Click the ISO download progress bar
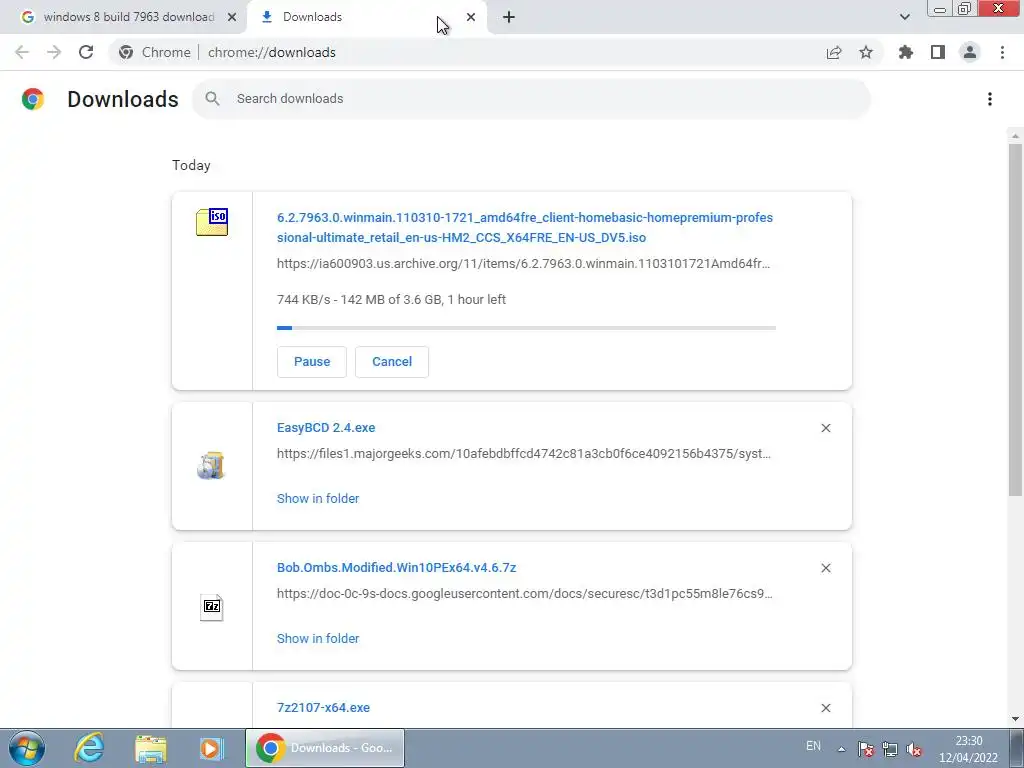The height and width of the screenshot is (768, 1024). tap(526, 328)
